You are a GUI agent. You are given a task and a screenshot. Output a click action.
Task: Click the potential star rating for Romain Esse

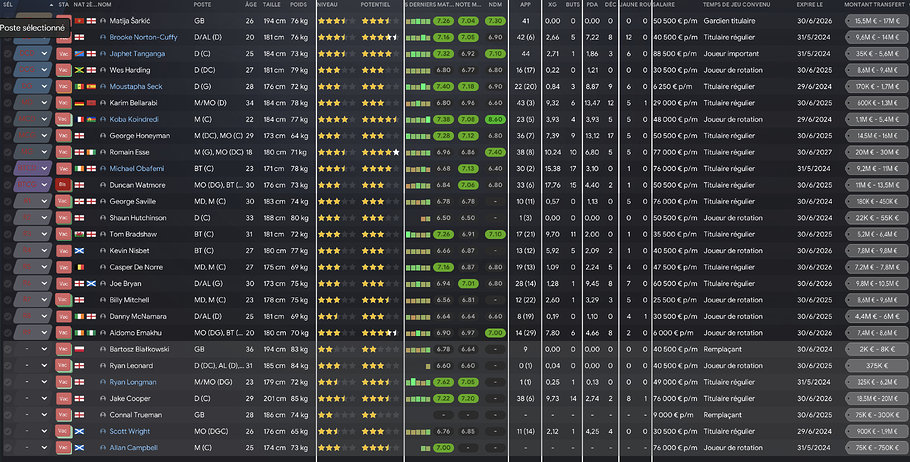(380, 152)
